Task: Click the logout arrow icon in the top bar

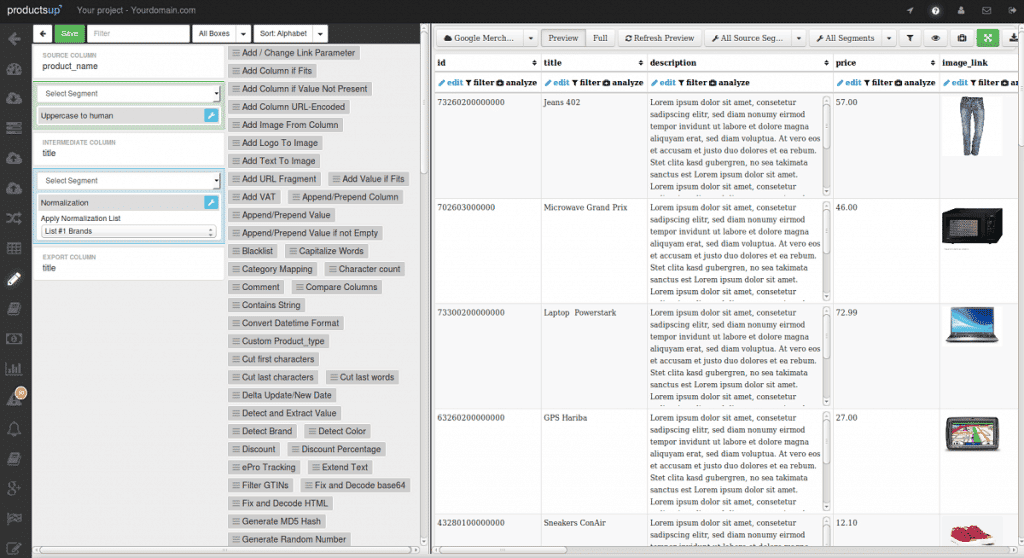Action: pos(1012,10)
